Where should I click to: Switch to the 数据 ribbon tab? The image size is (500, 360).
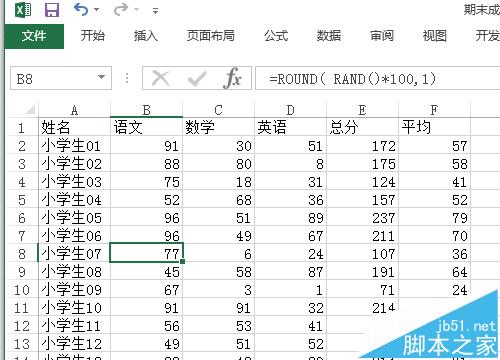pyautogui.click(x=329, y=36)
